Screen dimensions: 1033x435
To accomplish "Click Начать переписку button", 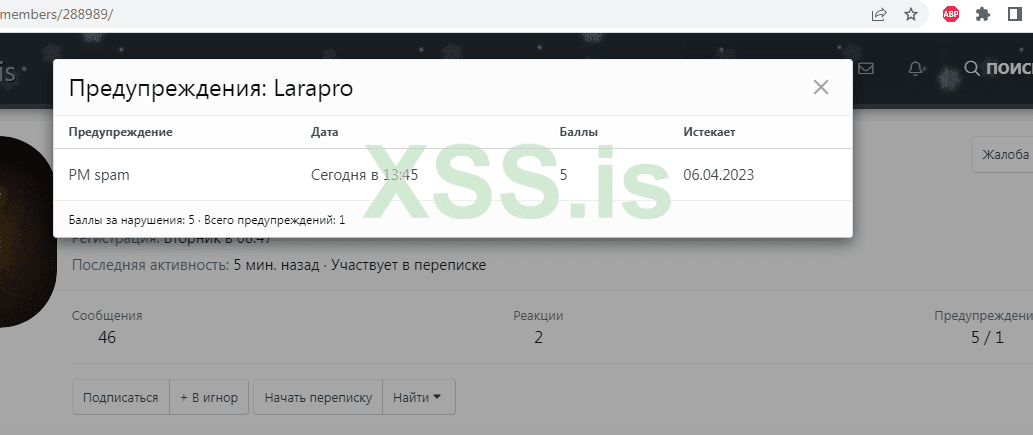I will [318, 397].
